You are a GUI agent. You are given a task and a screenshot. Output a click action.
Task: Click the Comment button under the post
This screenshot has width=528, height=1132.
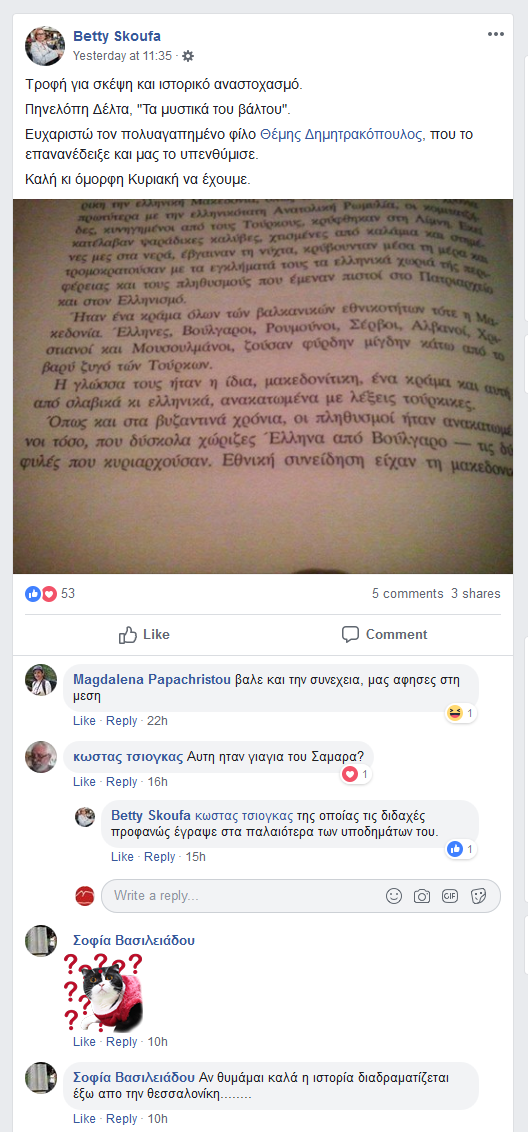384,635
